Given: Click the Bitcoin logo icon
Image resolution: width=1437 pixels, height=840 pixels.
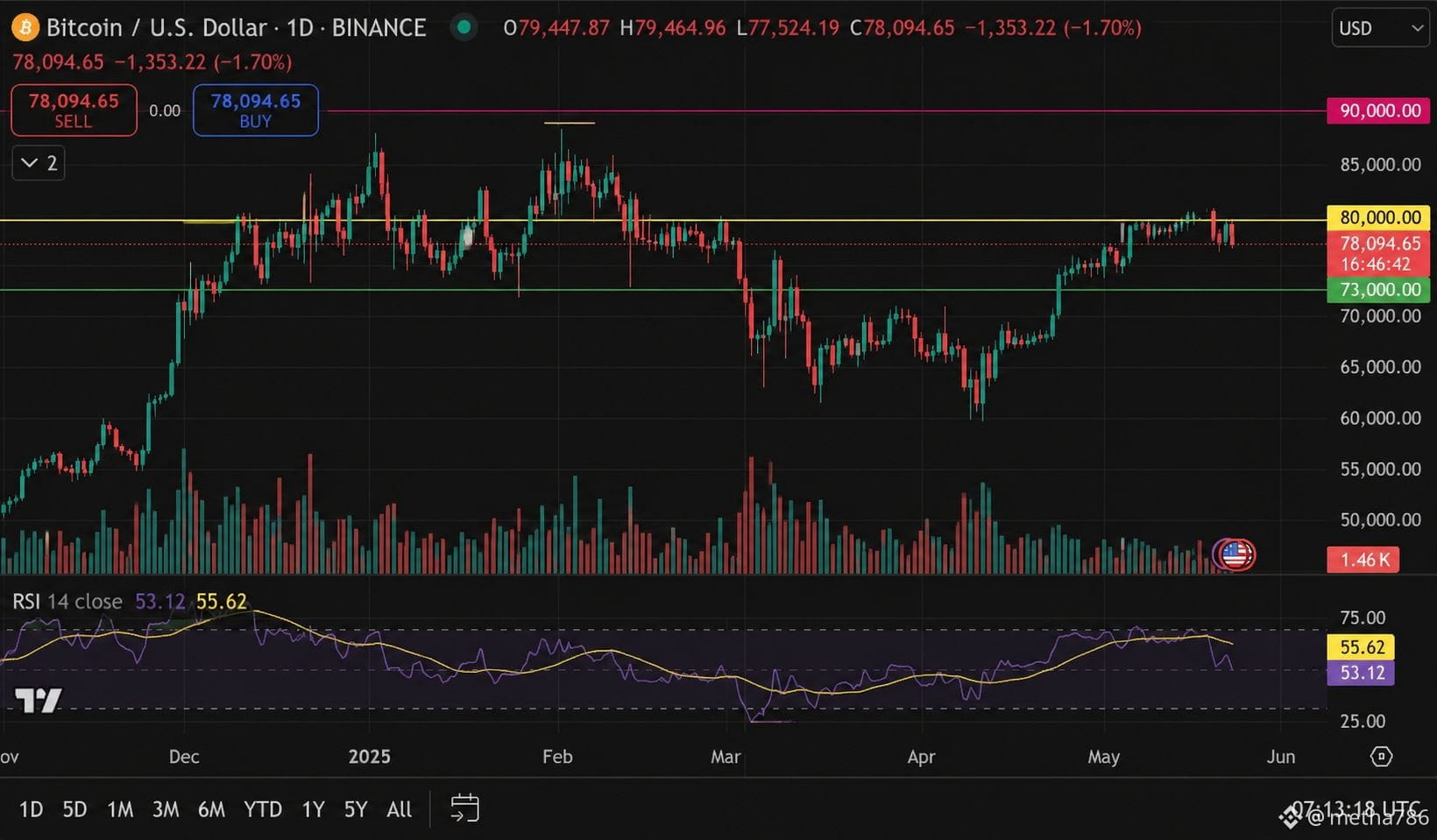Looking at the screenshot, I should [25, 28].
